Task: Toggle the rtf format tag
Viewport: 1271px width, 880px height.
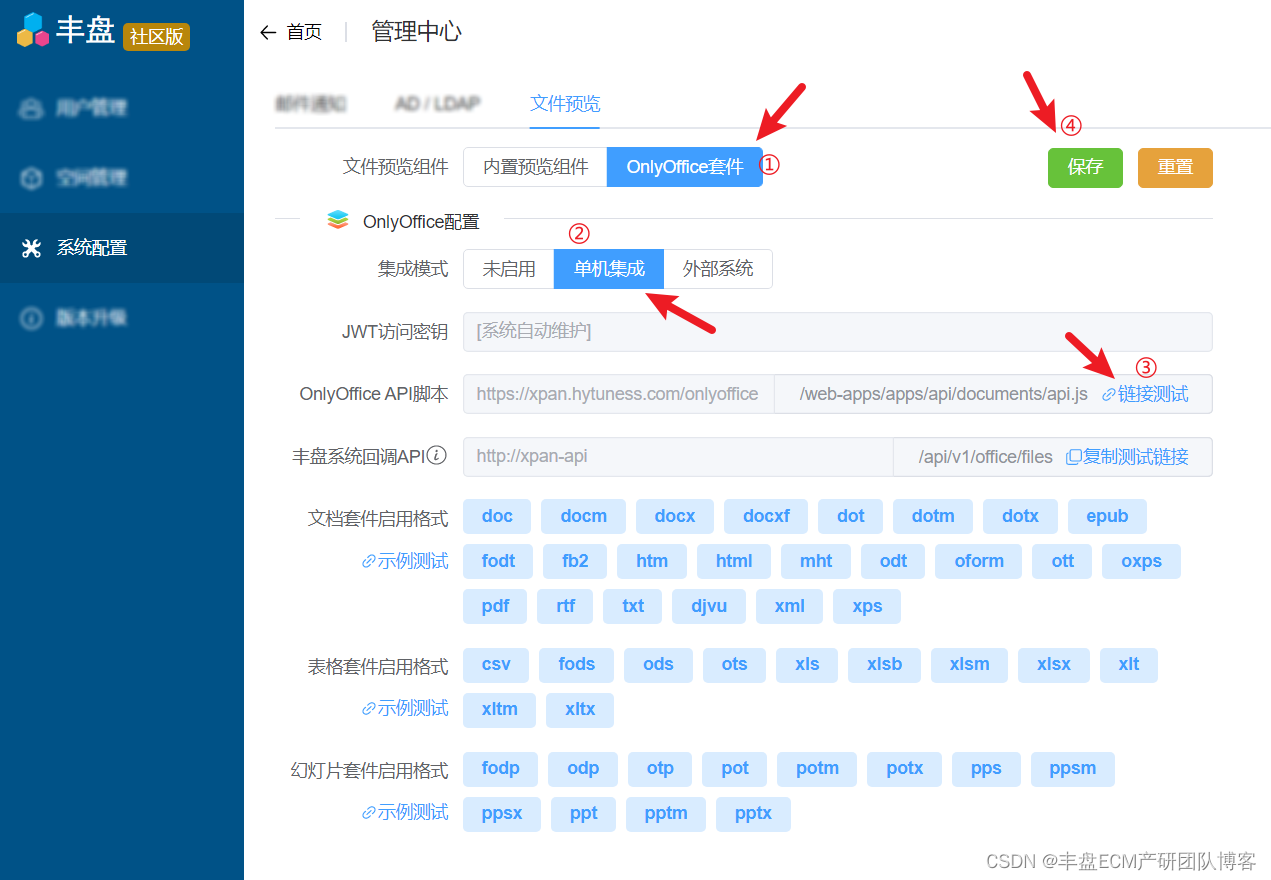Action: coord(566,606)
